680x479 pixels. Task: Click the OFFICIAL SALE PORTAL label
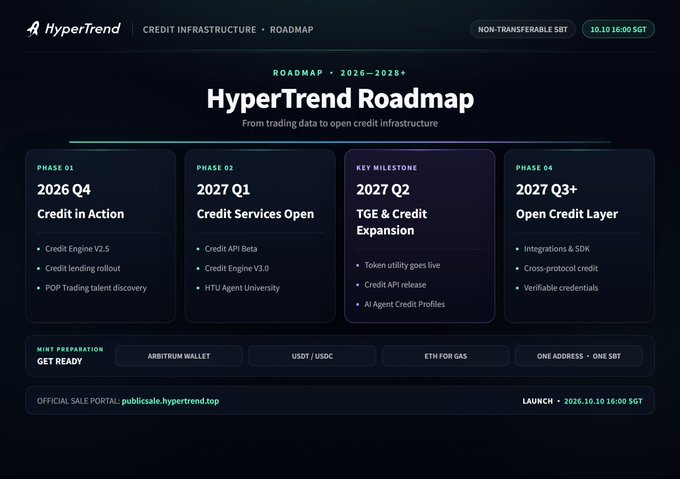[78, 401]
